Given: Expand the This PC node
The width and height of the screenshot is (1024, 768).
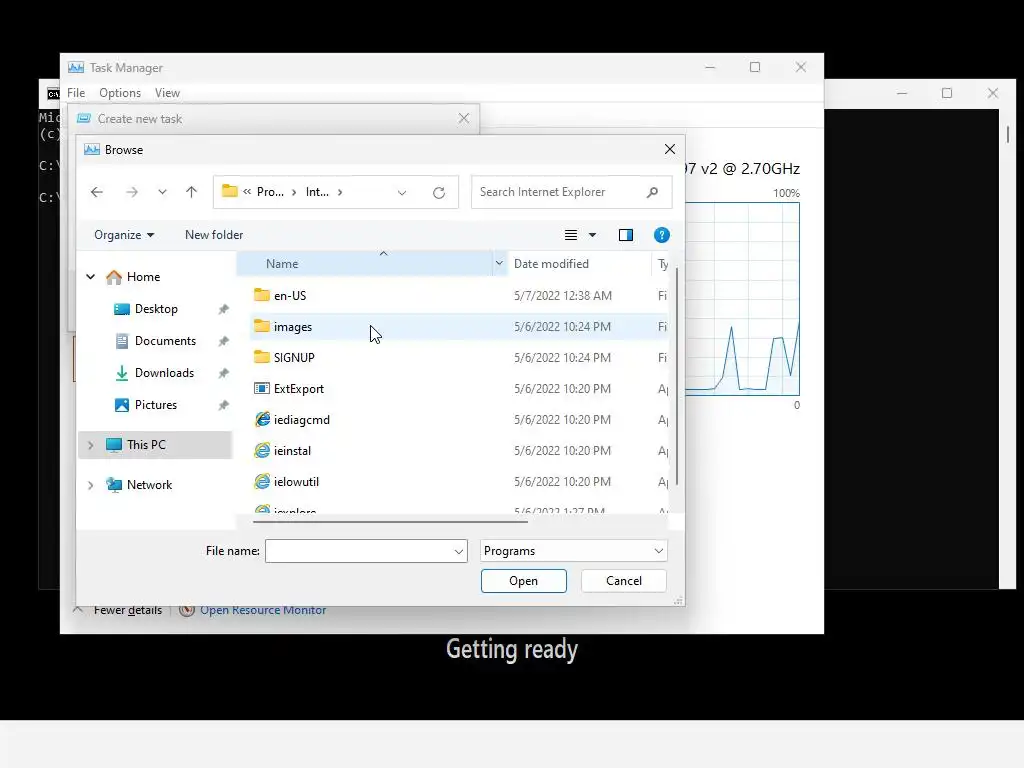Looking at the screenshot, I should (x=91, y=445).
